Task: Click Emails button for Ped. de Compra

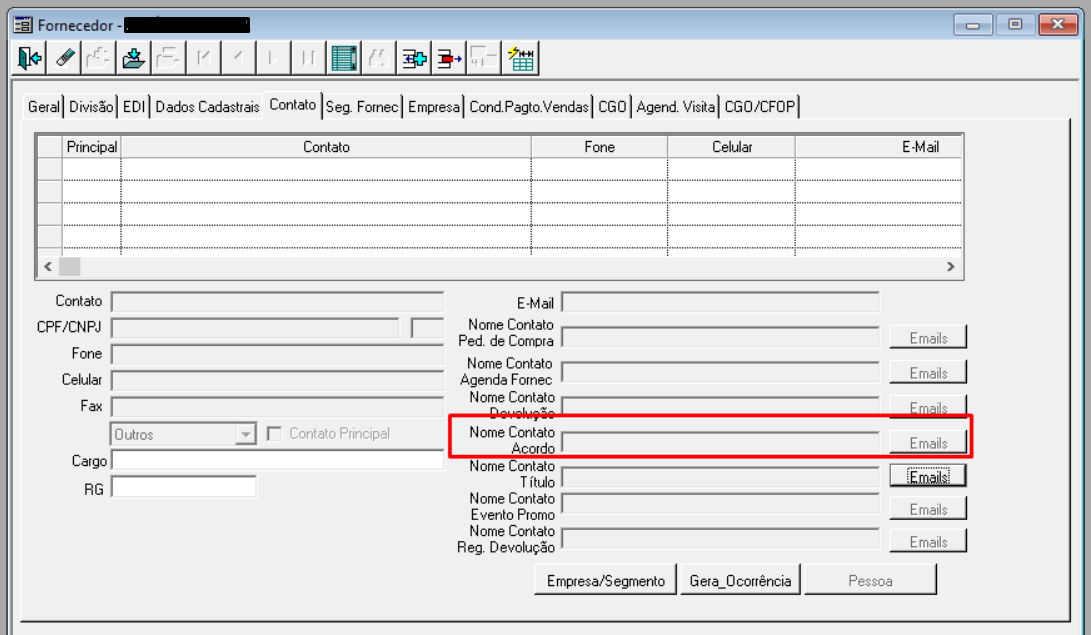Action: 928,337
